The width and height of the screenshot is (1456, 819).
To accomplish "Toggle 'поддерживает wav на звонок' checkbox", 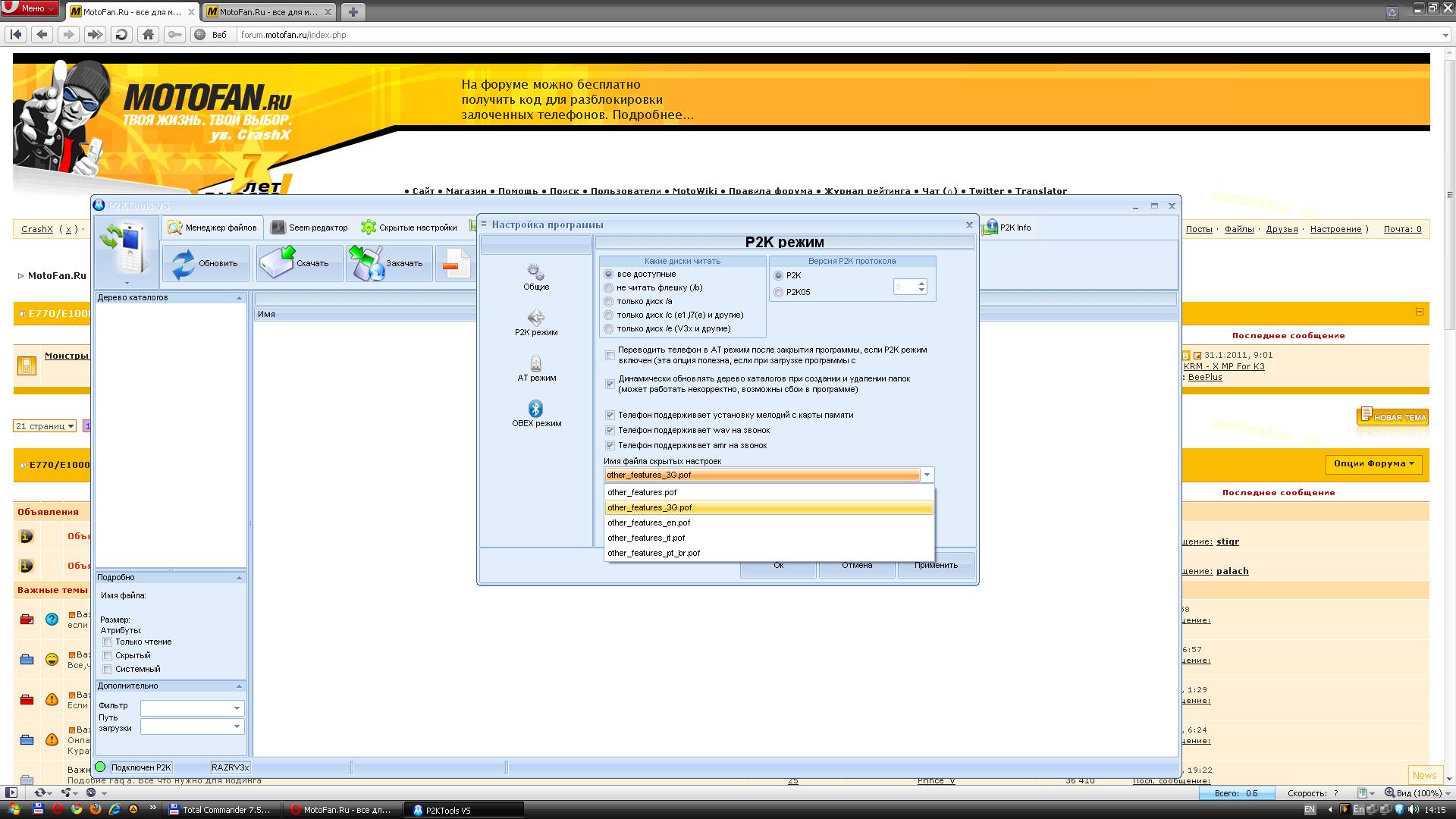I will (x=610, y=430).
